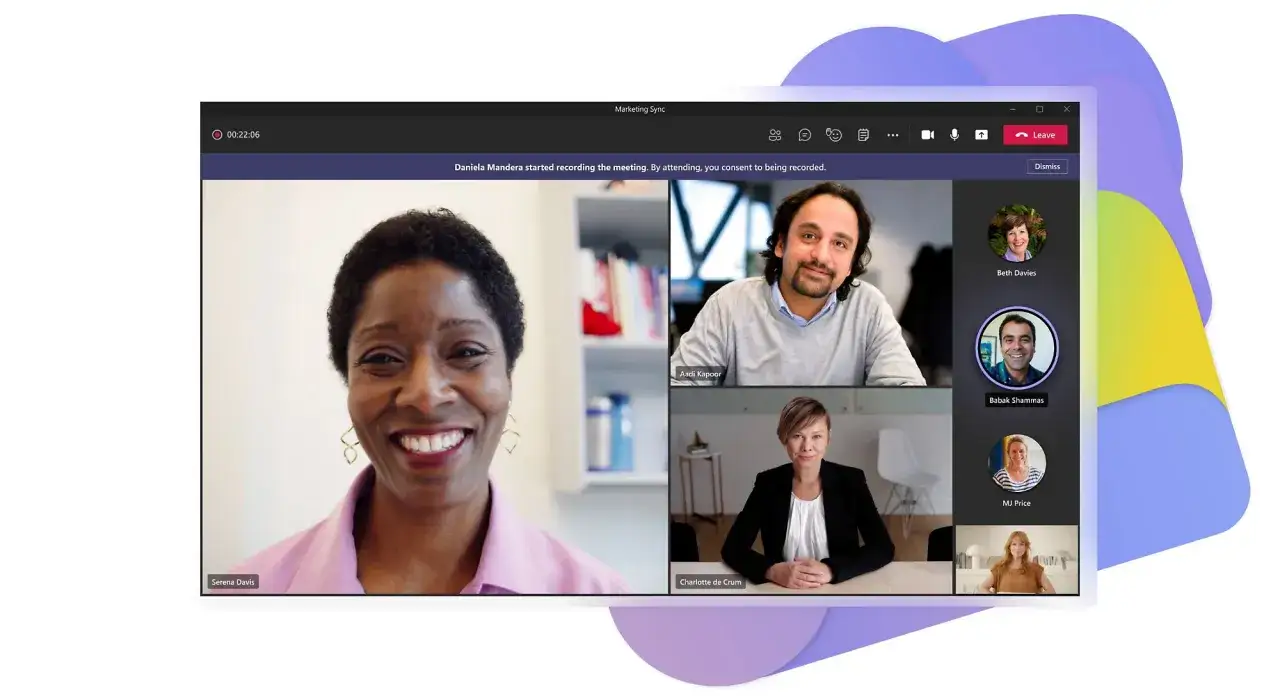Expand the More actions ellipsis menu

point(893,135)
